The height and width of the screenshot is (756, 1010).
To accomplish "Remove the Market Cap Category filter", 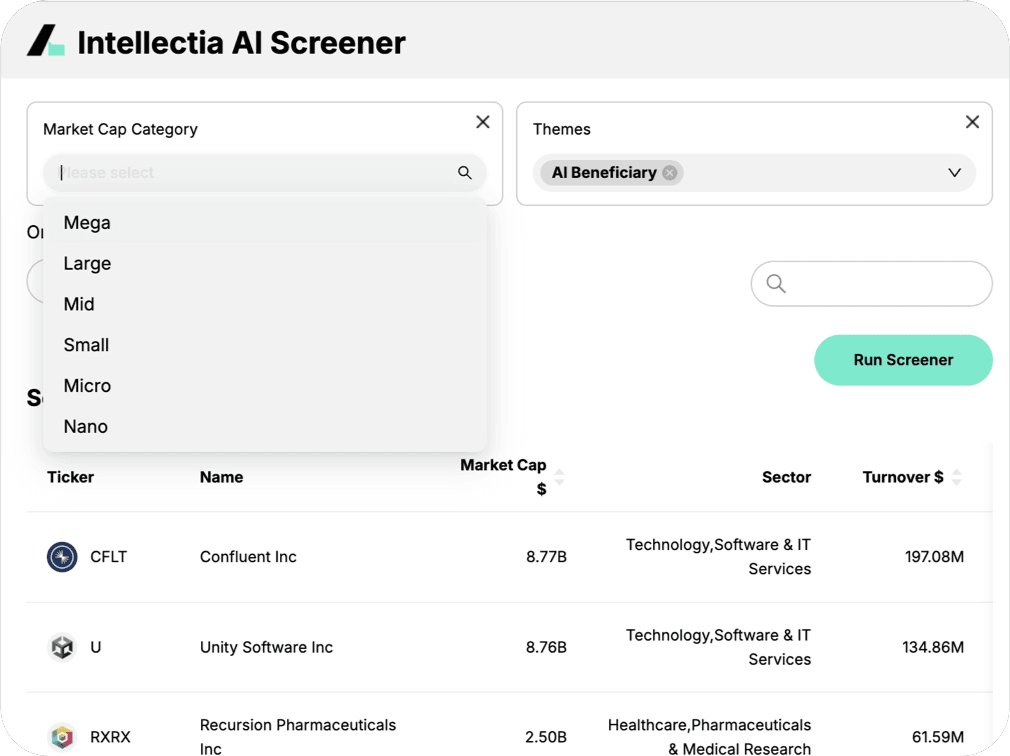I will (482, 122).
